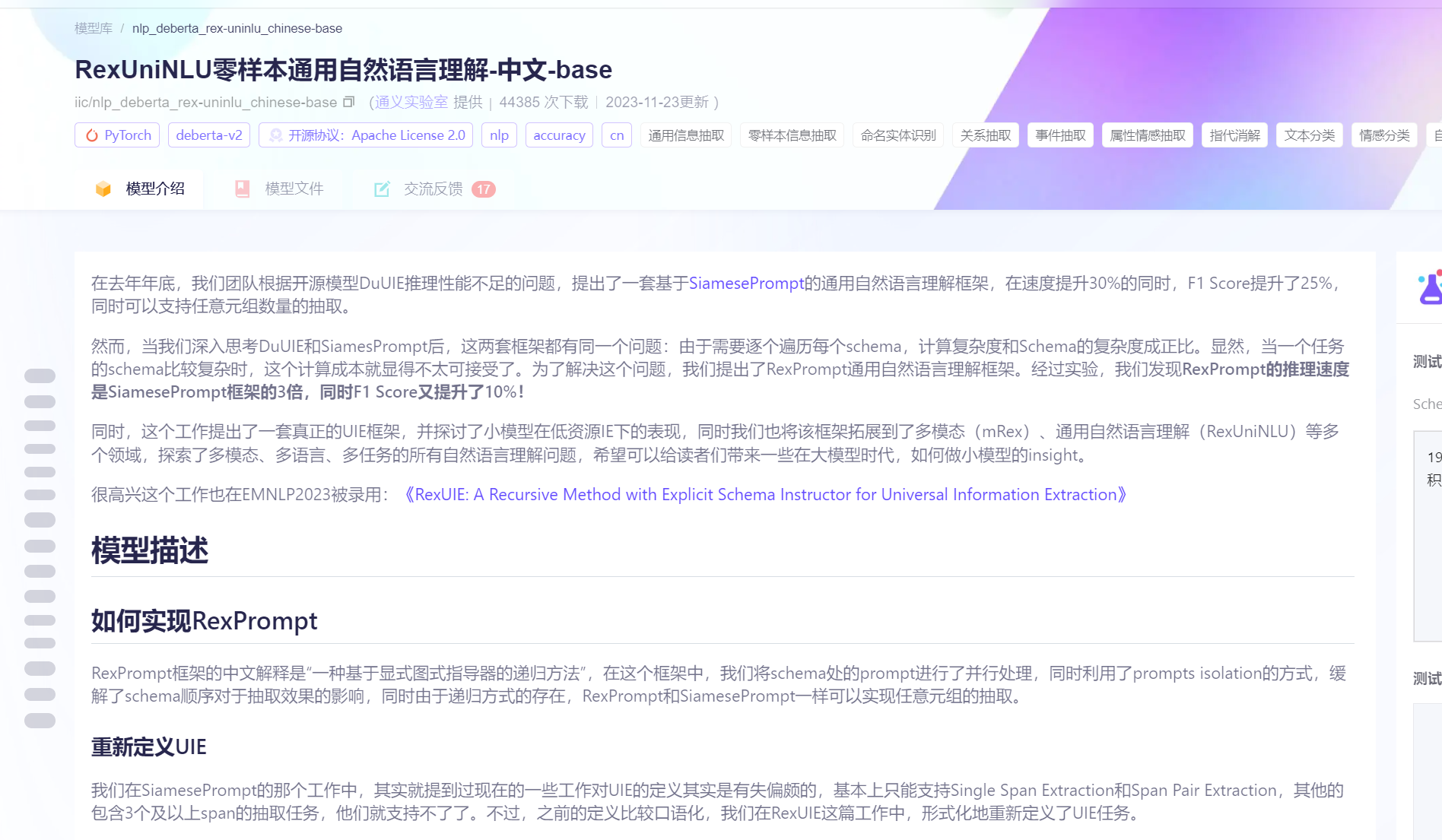Select the 命名实体识别 task tag
The height and width of the screenshot is (840, 1442).
[898, 135]
